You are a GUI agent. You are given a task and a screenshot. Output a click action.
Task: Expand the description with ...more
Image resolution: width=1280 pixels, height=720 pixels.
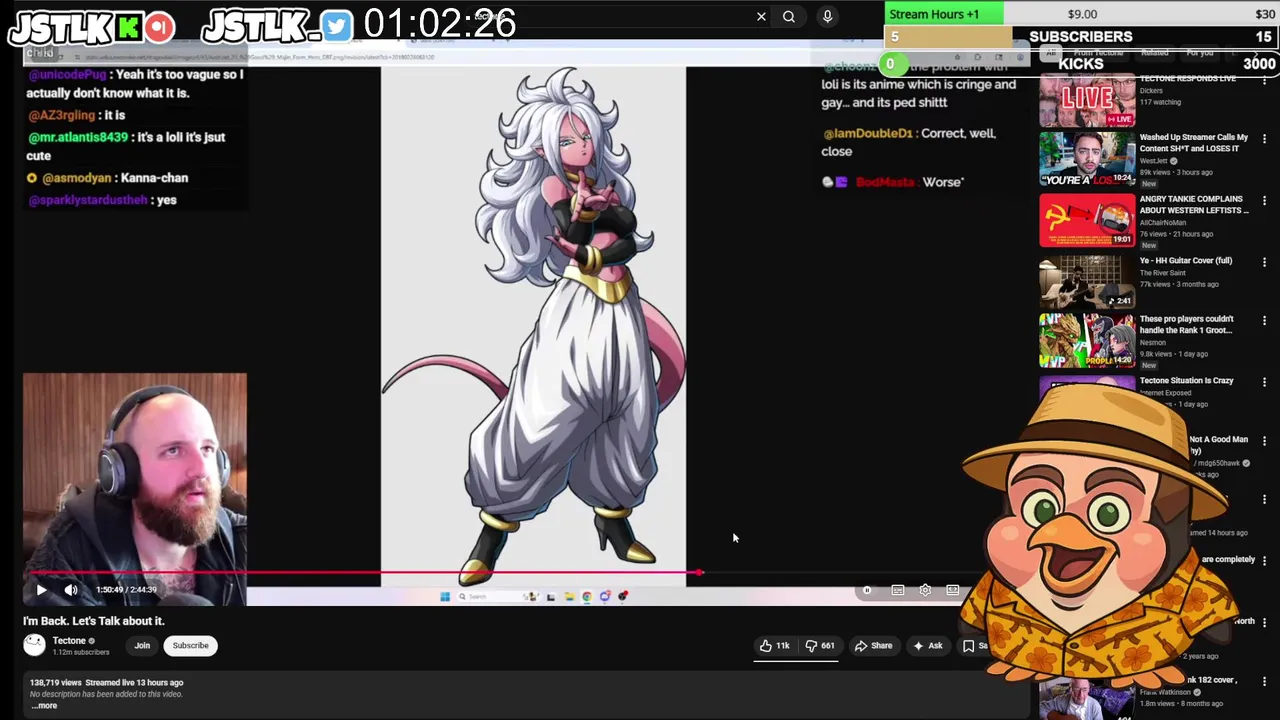pos(44,705)
